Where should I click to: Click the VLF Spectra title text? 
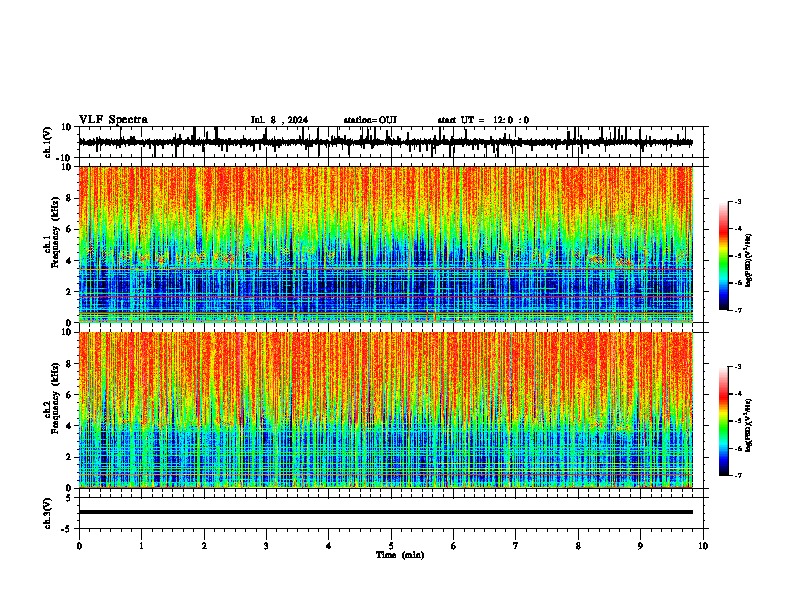click(x=113, y=120)
